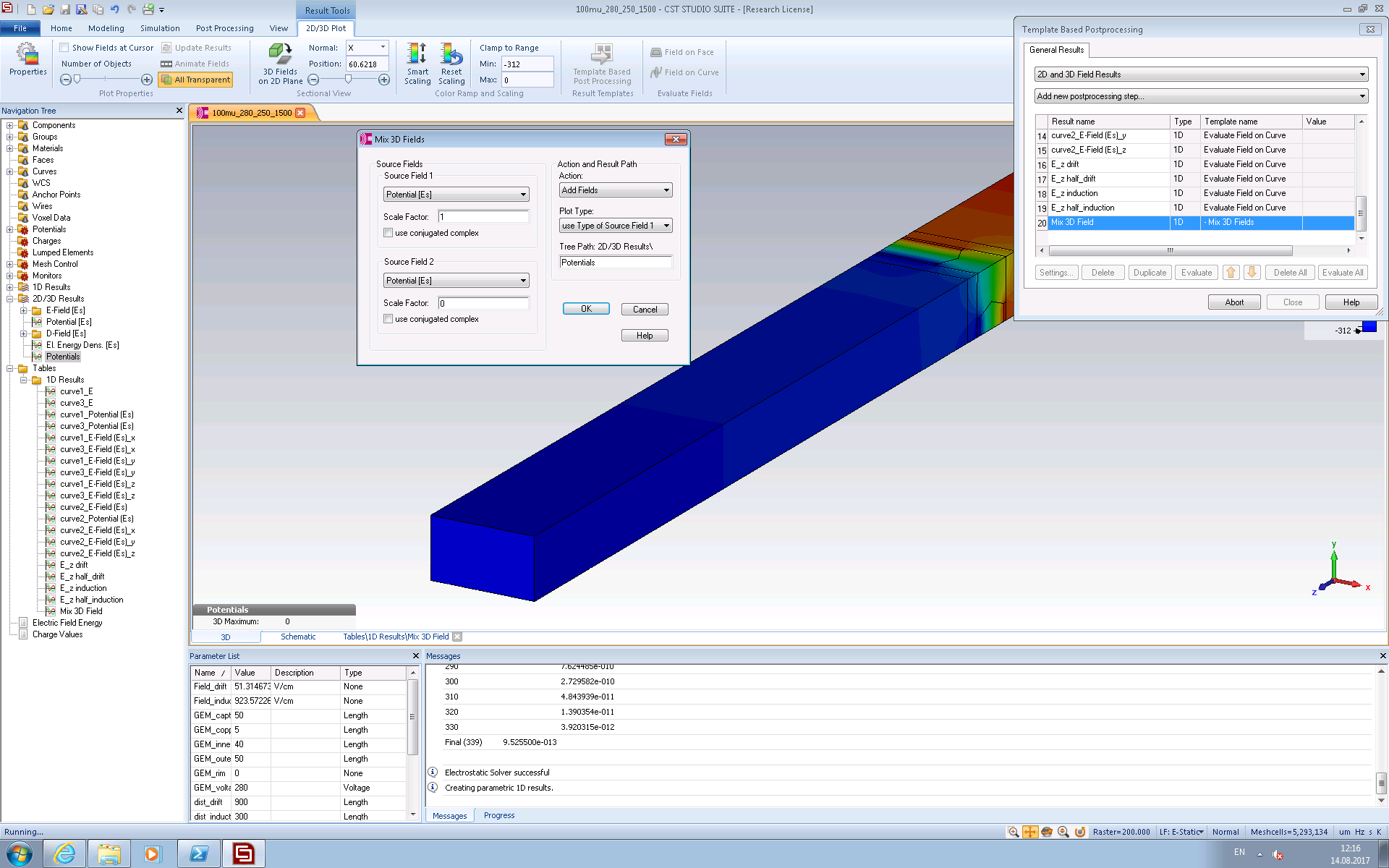Screen dimensions: 1389x868
Task: Open 2D and 3D Field Results dropdown
Action: (1201, 75)
